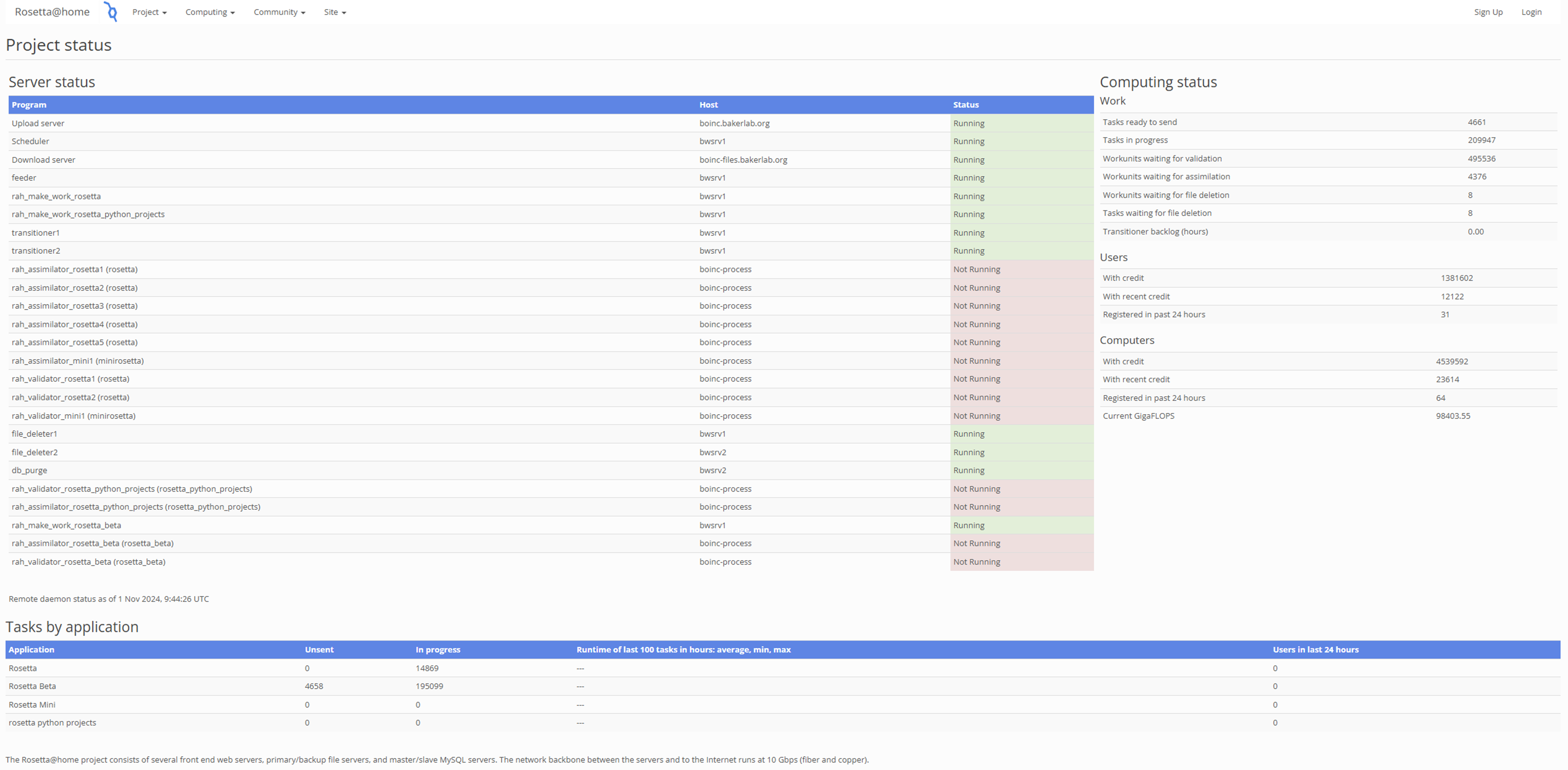Click Not Running status of rah_assimilator_rosetta3
Viewport: 1568px width, 770px height.
click(976, 305)
